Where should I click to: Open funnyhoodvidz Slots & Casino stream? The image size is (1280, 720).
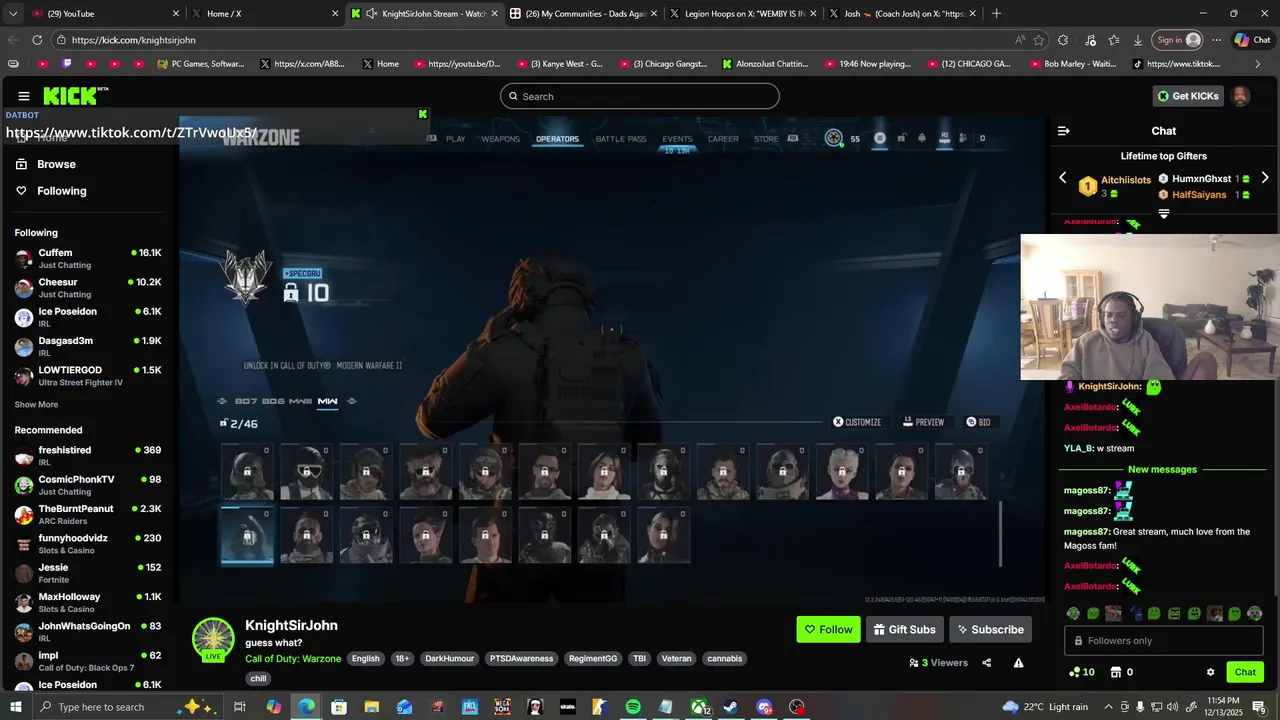click(x=88, y=544)
